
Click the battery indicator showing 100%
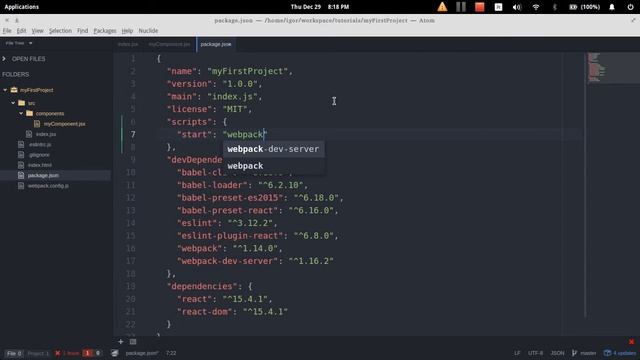point(584,7)
